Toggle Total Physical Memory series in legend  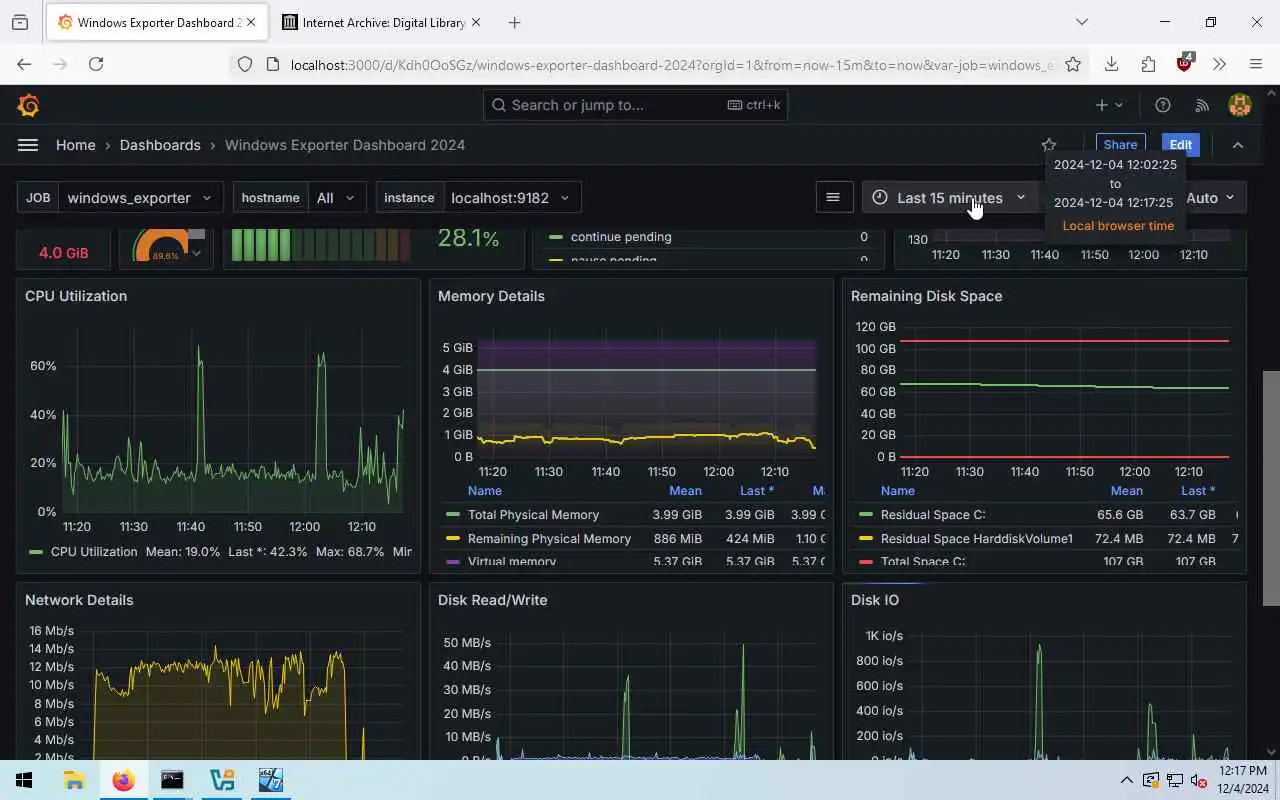(x=533, y=515)
